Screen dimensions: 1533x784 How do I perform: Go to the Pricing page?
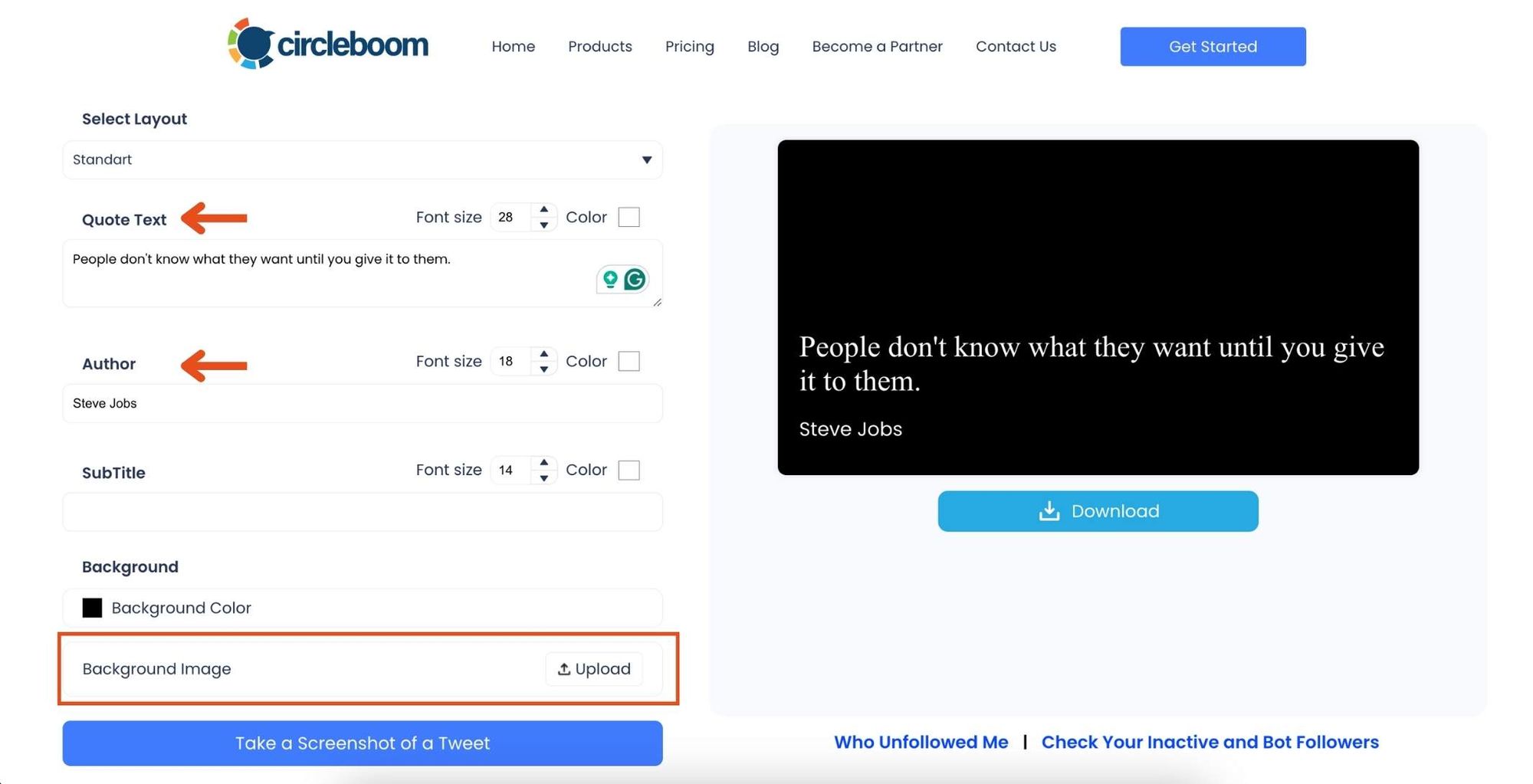pyautogui.click(x=690, y=47)
